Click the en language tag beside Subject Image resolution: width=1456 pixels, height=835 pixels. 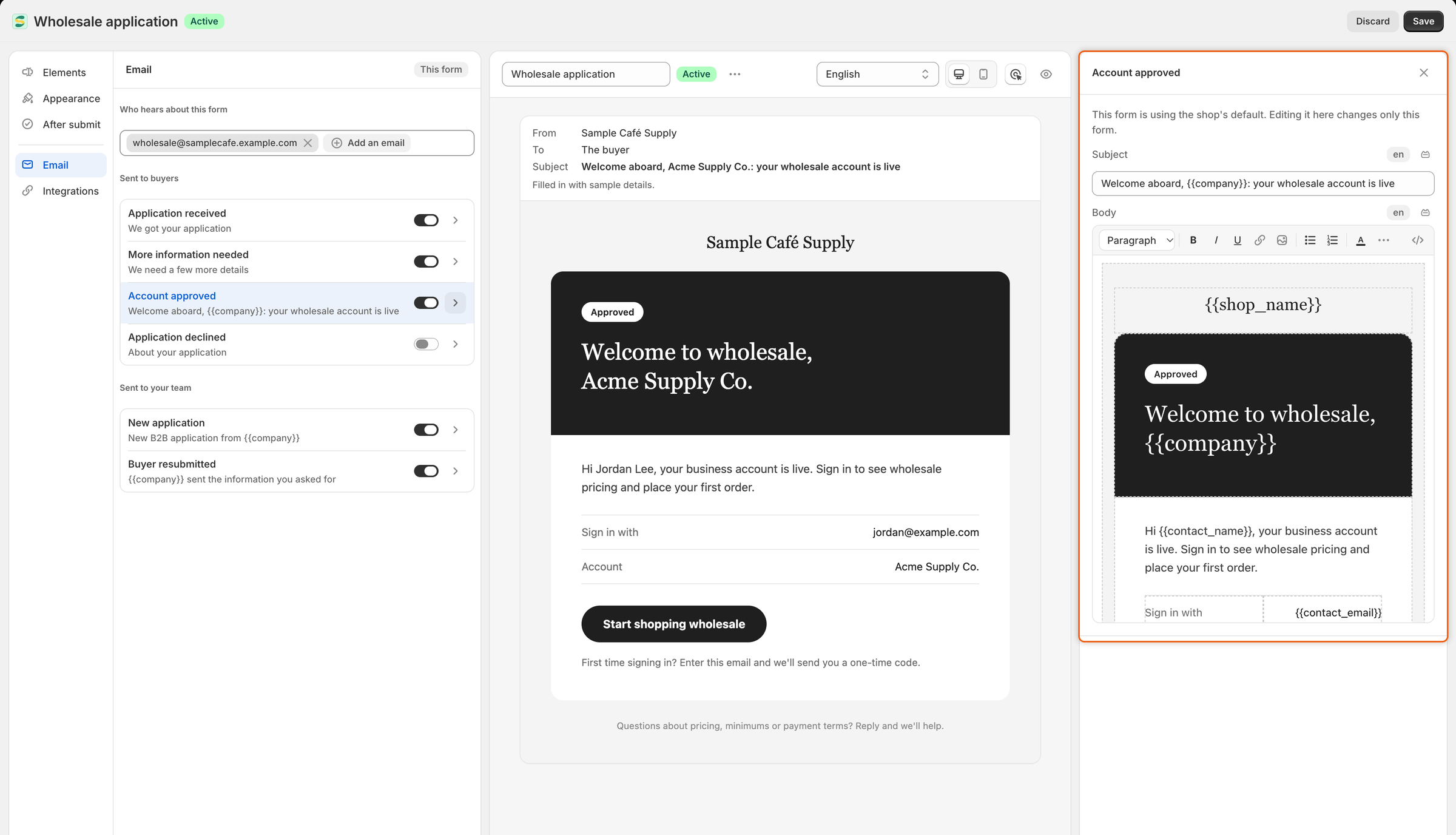[1398, 155]
